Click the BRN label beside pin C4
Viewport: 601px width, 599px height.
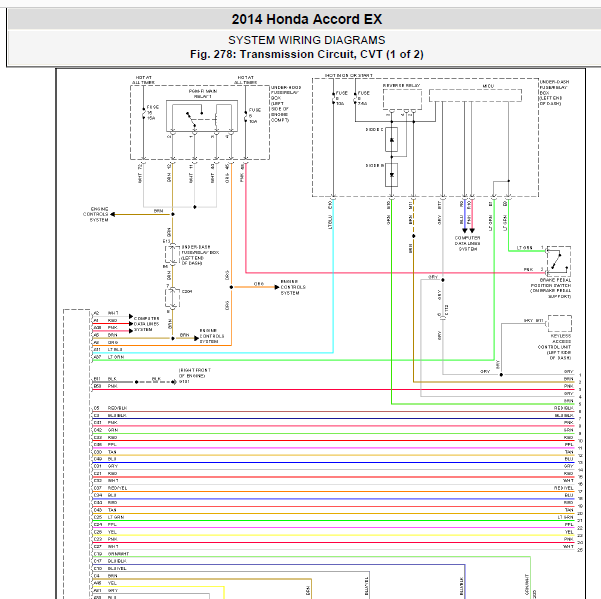click(112, 576)
